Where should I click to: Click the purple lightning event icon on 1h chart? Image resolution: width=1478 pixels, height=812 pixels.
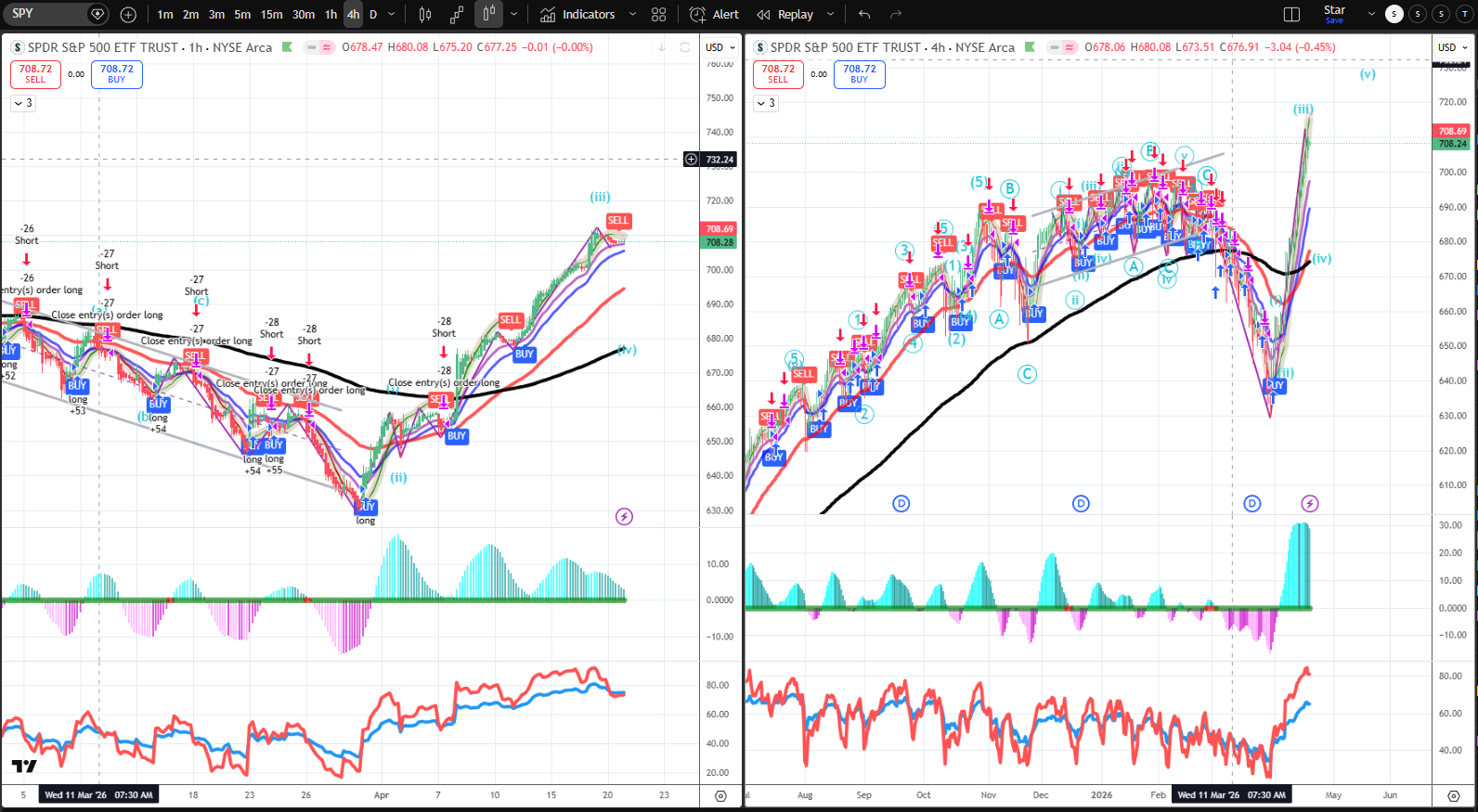pyautogui.click(x=625, y=517)
